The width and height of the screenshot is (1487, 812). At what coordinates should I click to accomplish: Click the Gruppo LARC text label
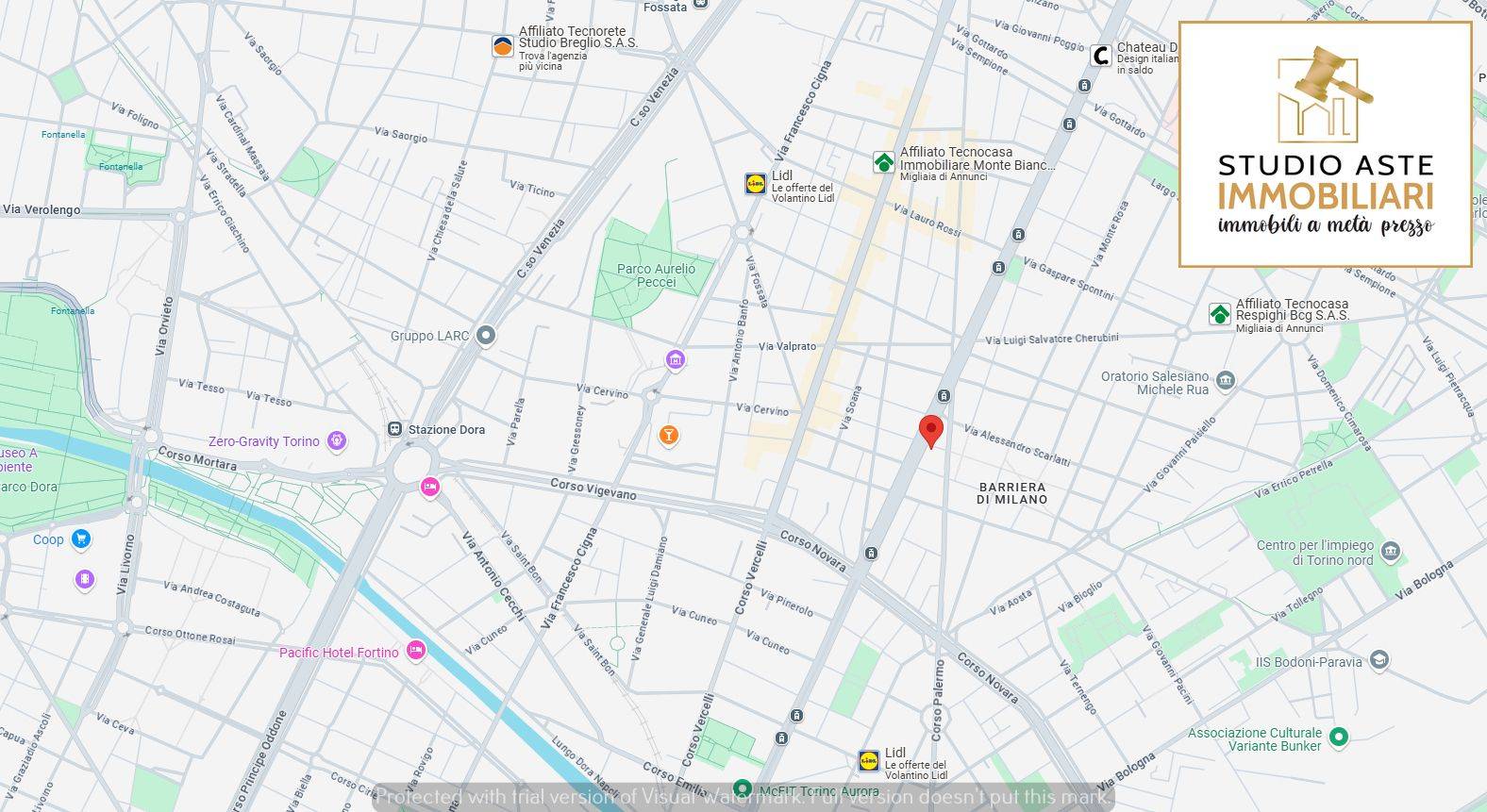tap(430, 336)
